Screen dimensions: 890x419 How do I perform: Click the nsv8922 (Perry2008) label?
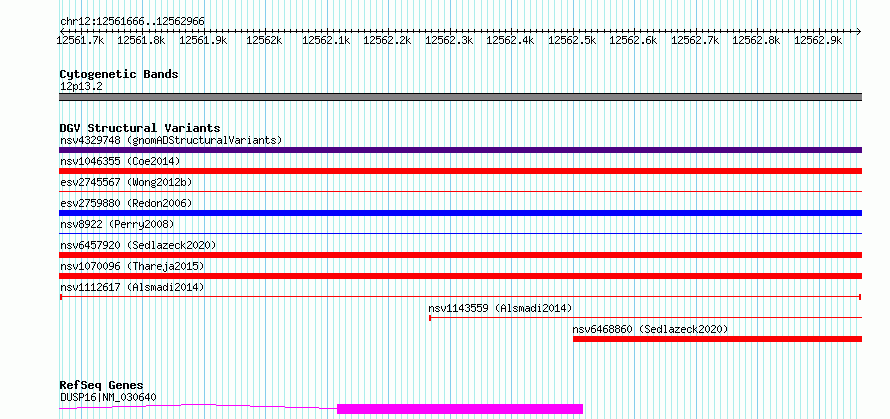(x=117, y=224)
